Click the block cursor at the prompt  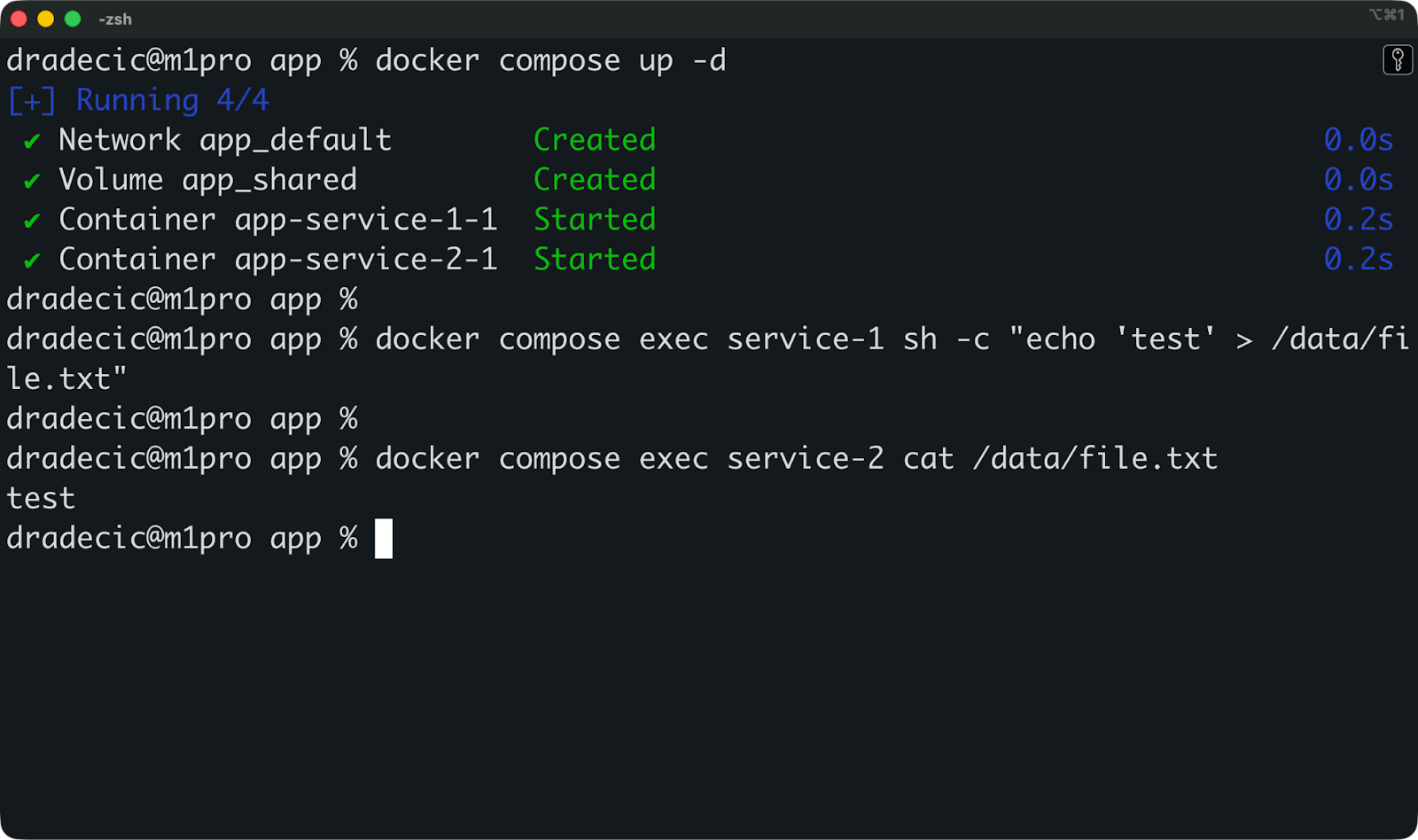[384, 539]
